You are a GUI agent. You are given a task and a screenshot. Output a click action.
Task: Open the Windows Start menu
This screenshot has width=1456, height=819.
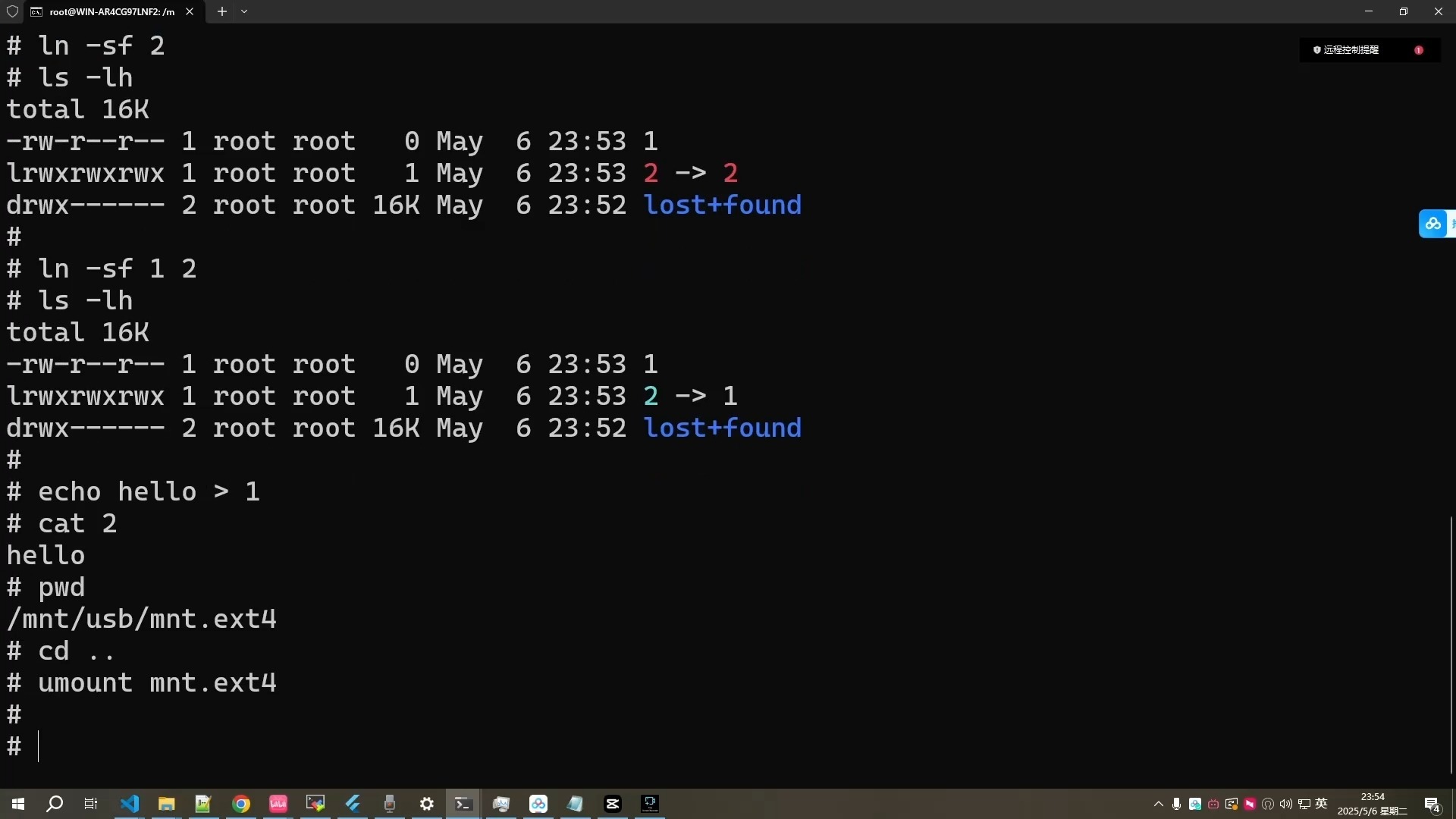click(x=18, y=804)
